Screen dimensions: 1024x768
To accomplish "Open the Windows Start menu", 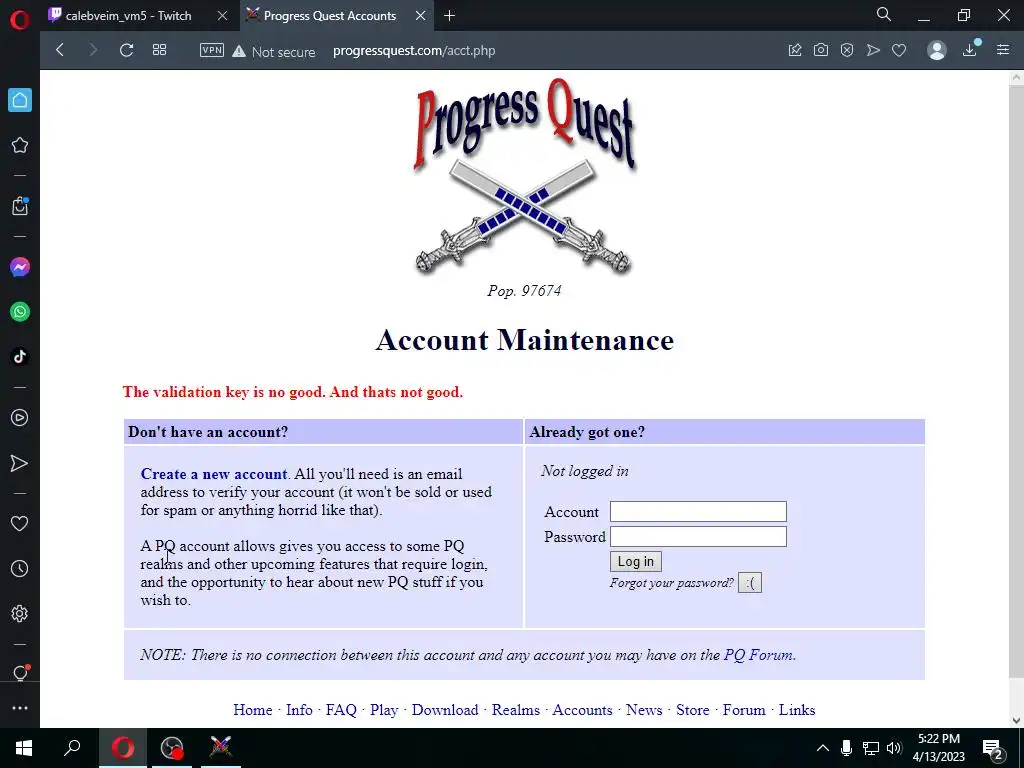I will 24,748.
